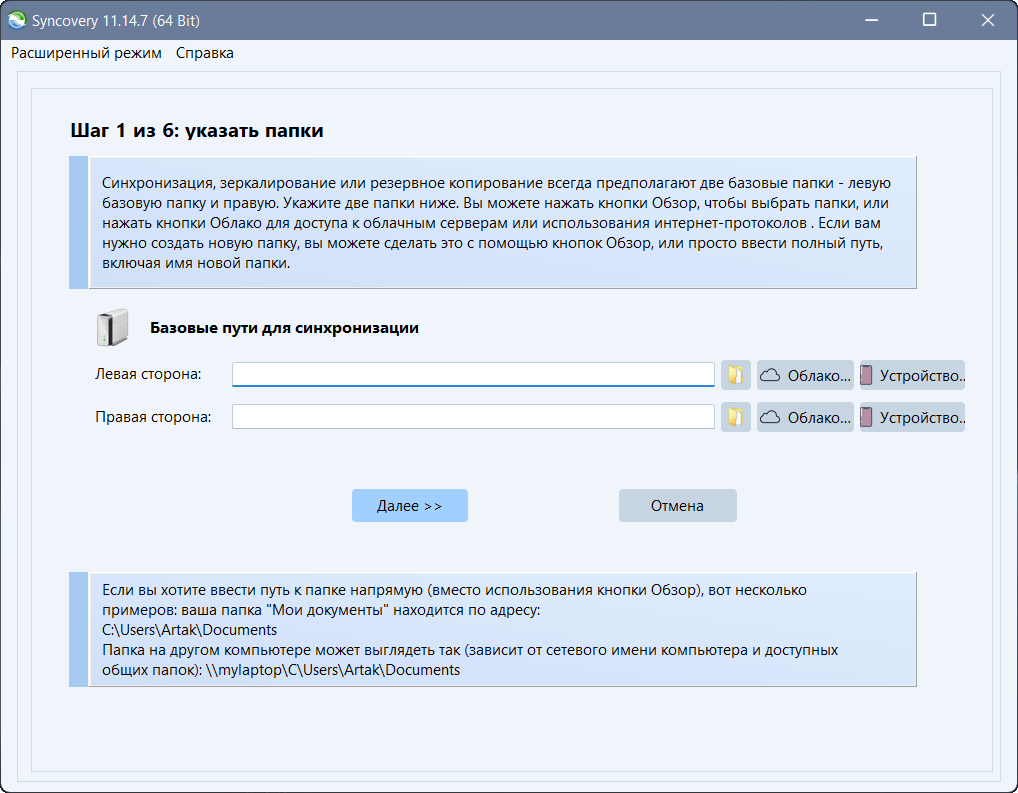
Task: Click the Правая сторона label
Action: point(153,417)
